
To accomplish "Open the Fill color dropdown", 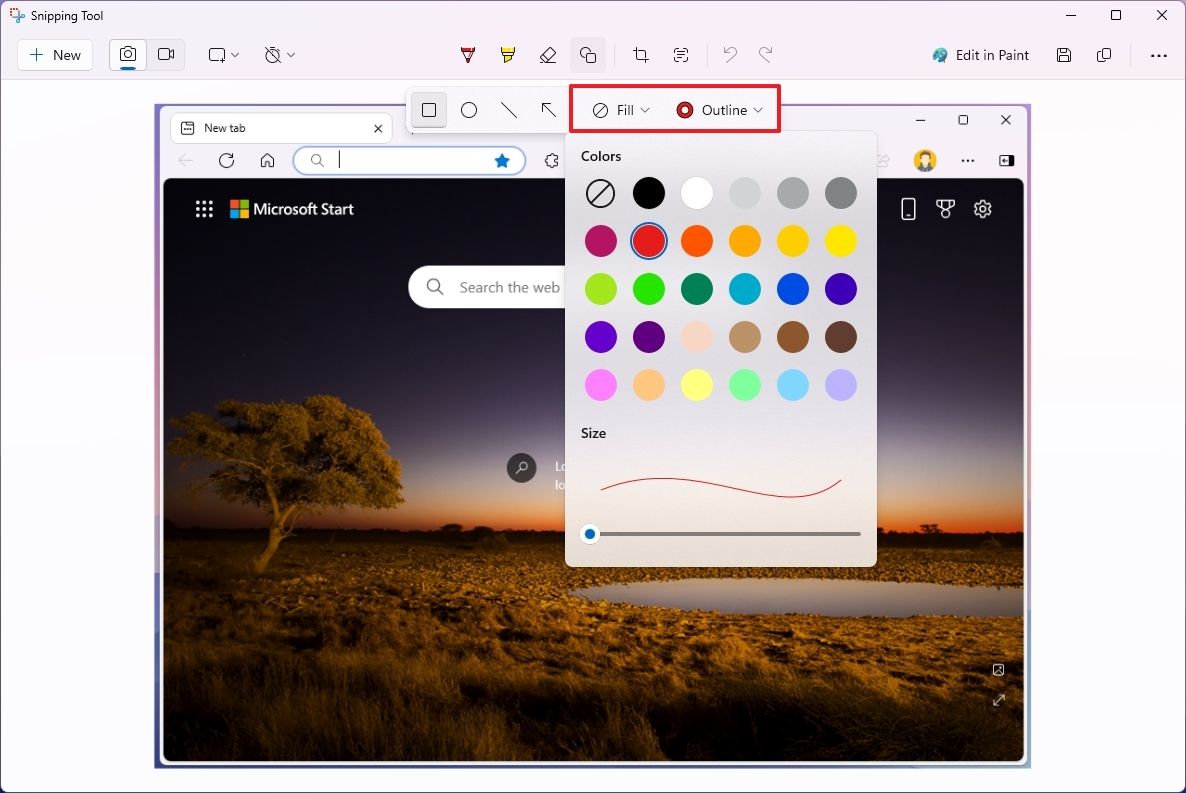I will point(617,110).
